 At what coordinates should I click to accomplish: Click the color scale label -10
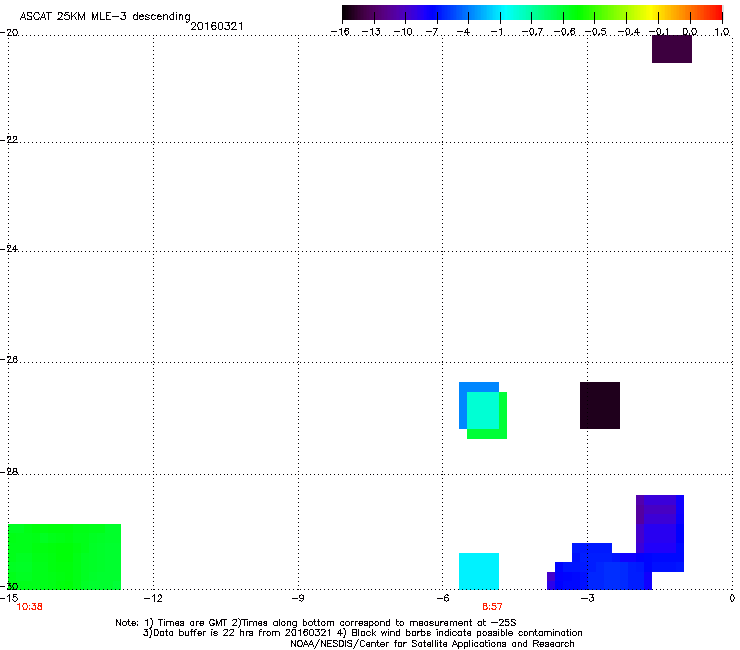pyautogui.click(x=403, y=32)
